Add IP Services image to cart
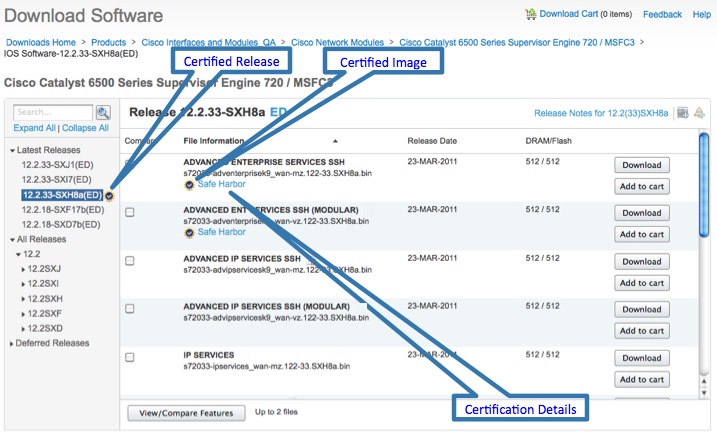 click(642, 380)
